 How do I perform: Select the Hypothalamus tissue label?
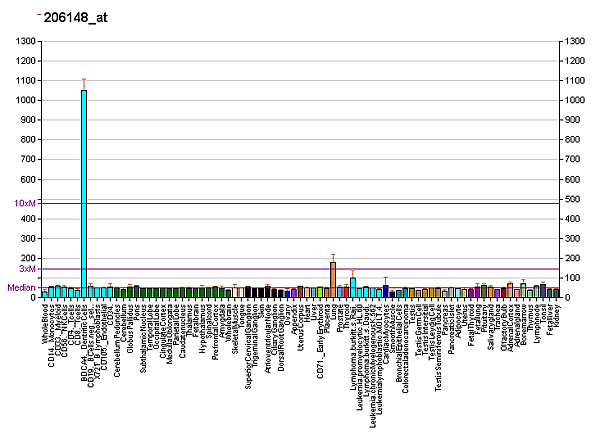(x=201, y=326)
